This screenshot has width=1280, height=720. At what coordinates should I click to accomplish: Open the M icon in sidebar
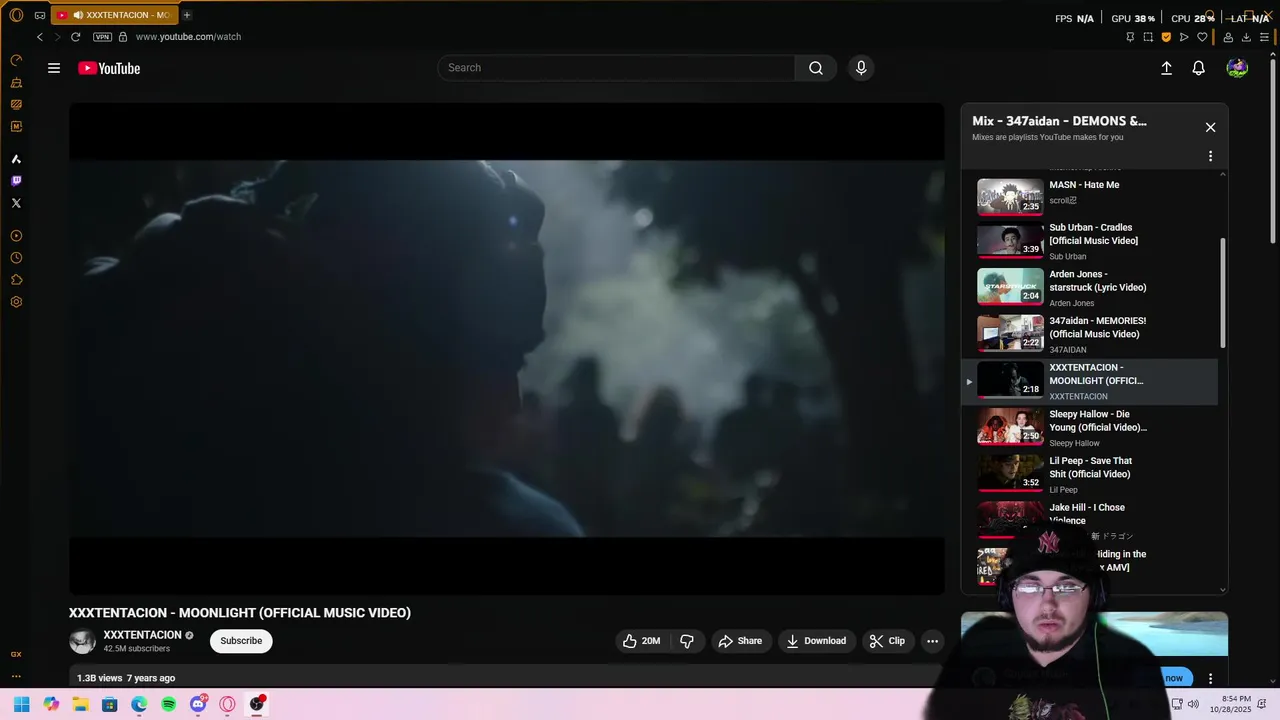[16, 126]
